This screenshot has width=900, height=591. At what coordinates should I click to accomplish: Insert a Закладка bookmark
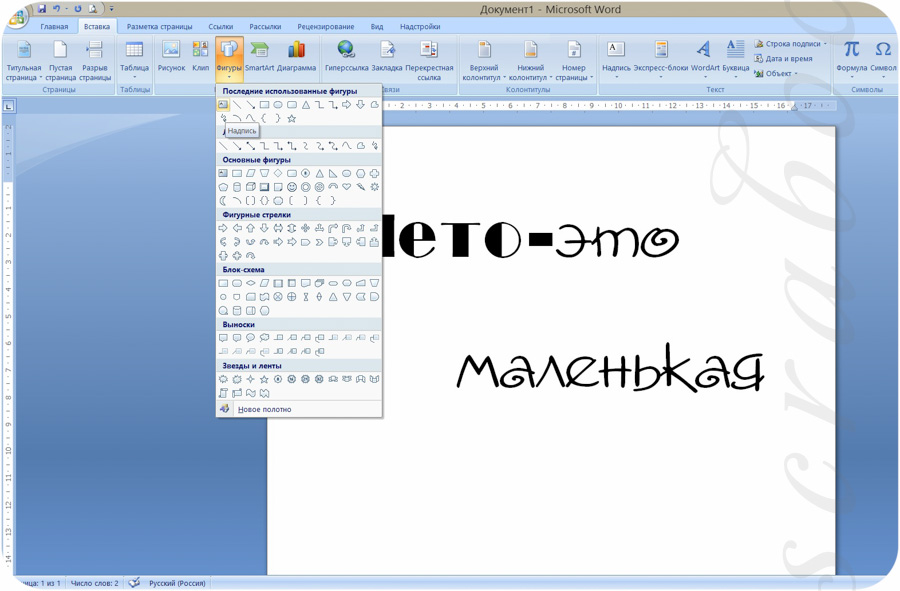pyautogui.click(x=387, y=56)
